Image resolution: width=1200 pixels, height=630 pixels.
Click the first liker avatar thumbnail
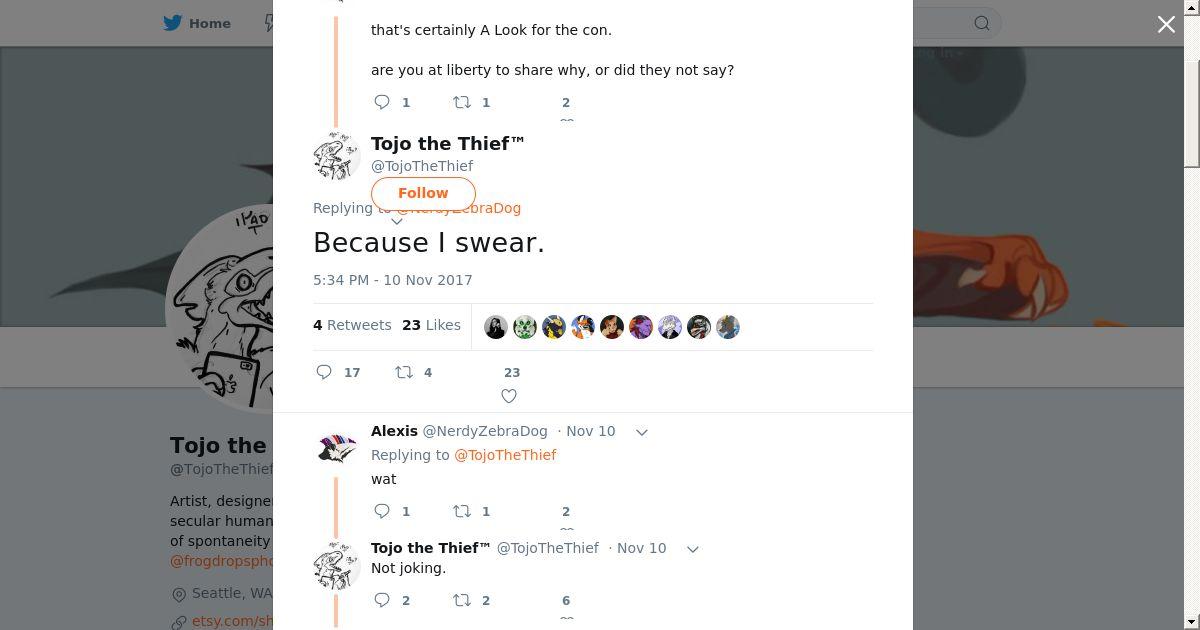pyautogui.click(x=496, y=327)
